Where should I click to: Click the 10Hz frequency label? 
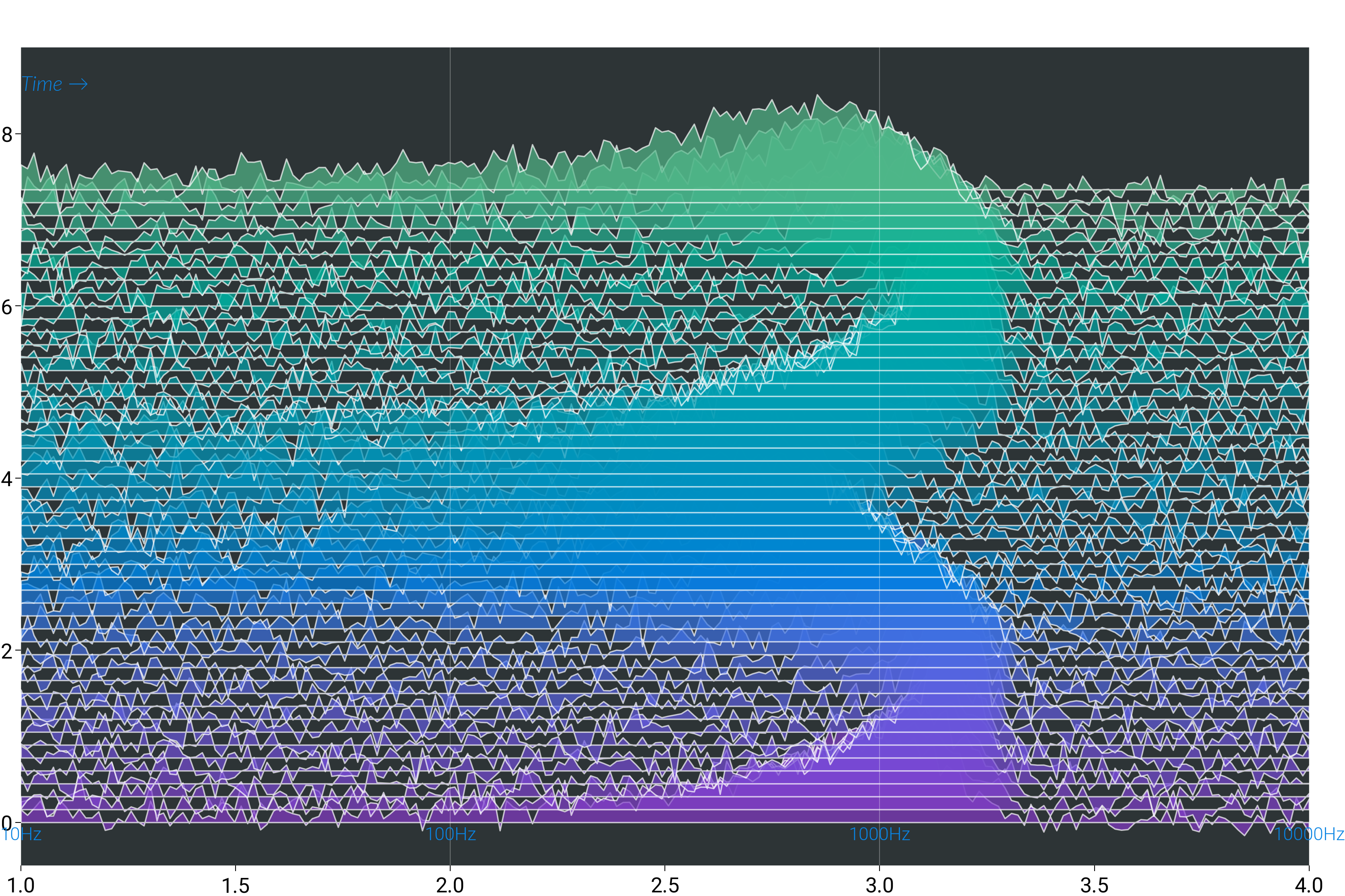[21, 834]
